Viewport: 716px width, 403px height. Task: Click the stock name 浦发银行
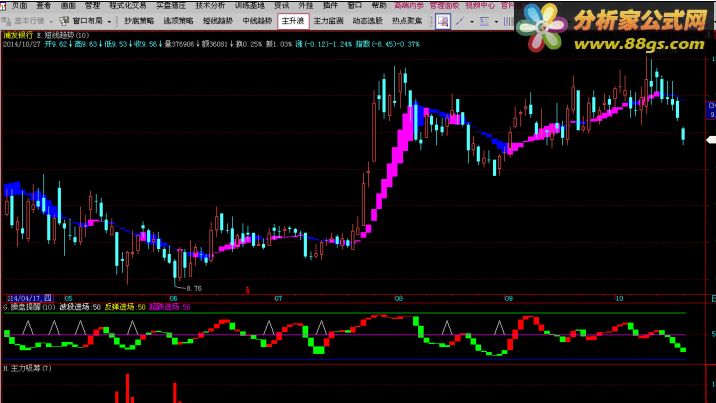coord(18,35)
